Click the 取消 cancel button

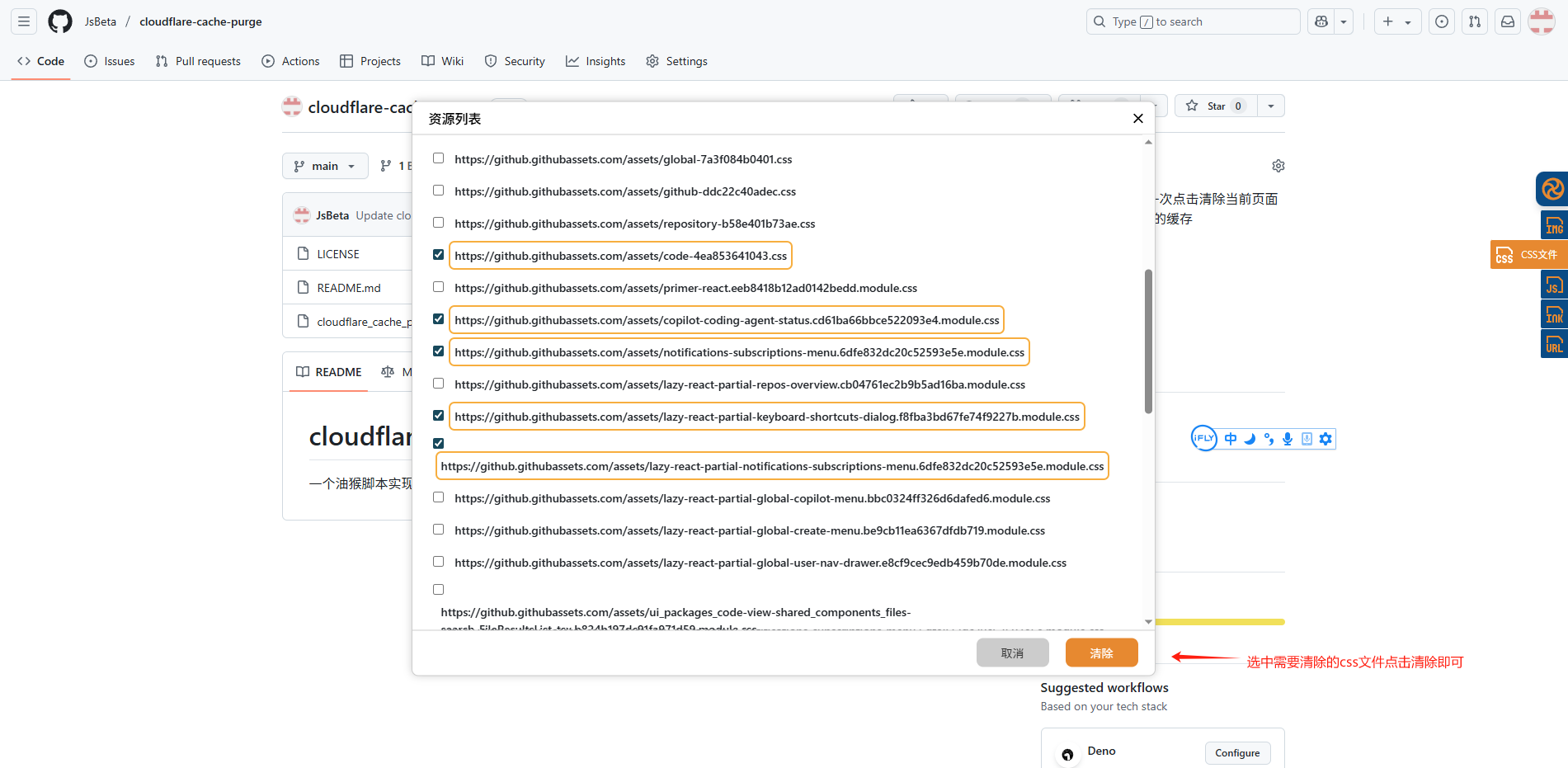coord(1013,653)
